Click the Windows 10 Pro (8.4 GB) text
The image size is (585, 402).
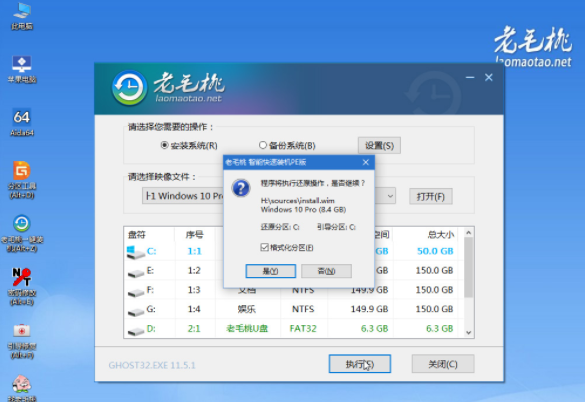coord(303,210)
